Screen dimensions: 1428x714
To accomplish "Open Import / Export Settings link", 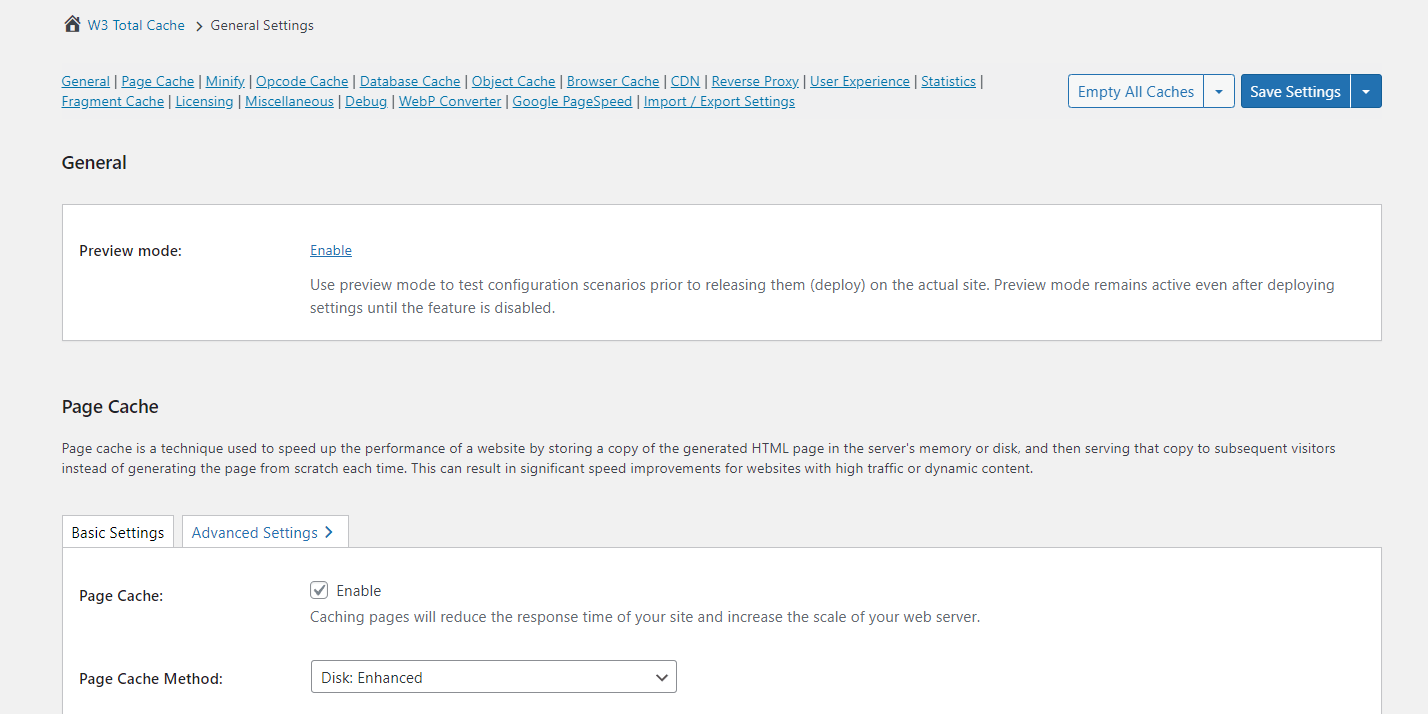I will tap(719, 101).
